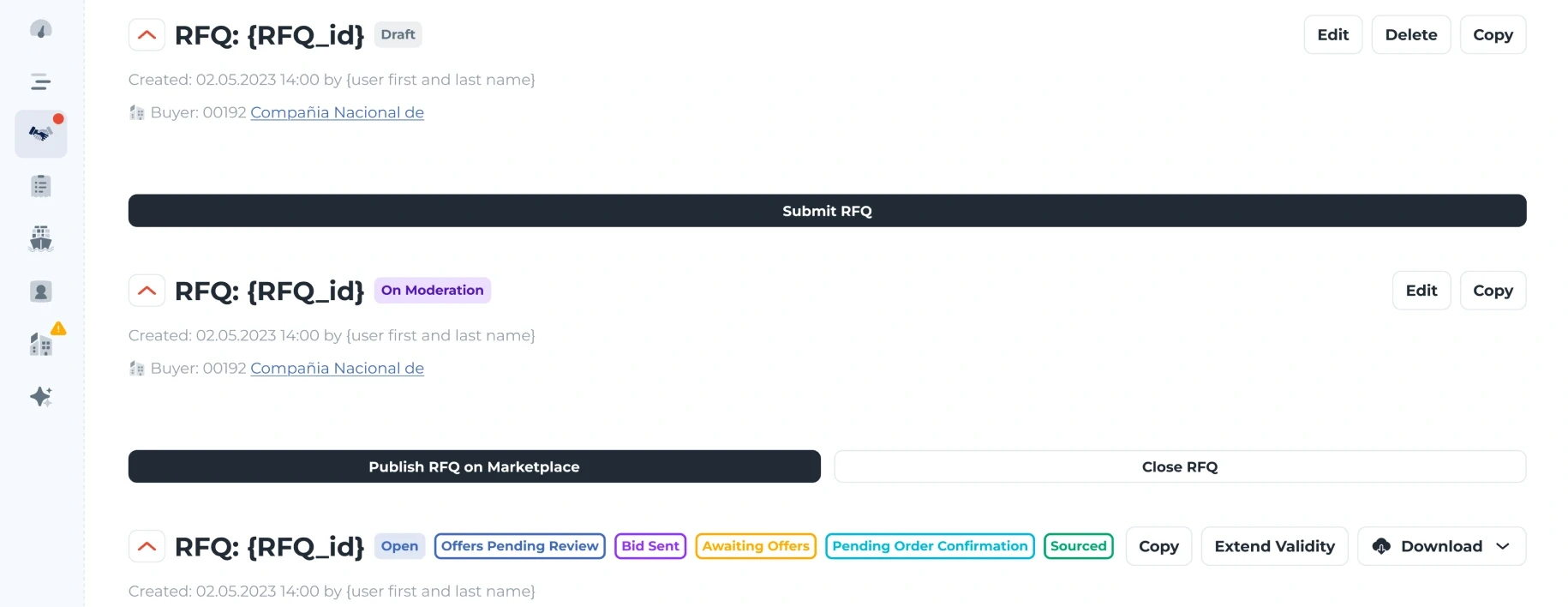Click the menu lines icon in sidebar
Viewport: 1568px width, 607px height.
40,82
